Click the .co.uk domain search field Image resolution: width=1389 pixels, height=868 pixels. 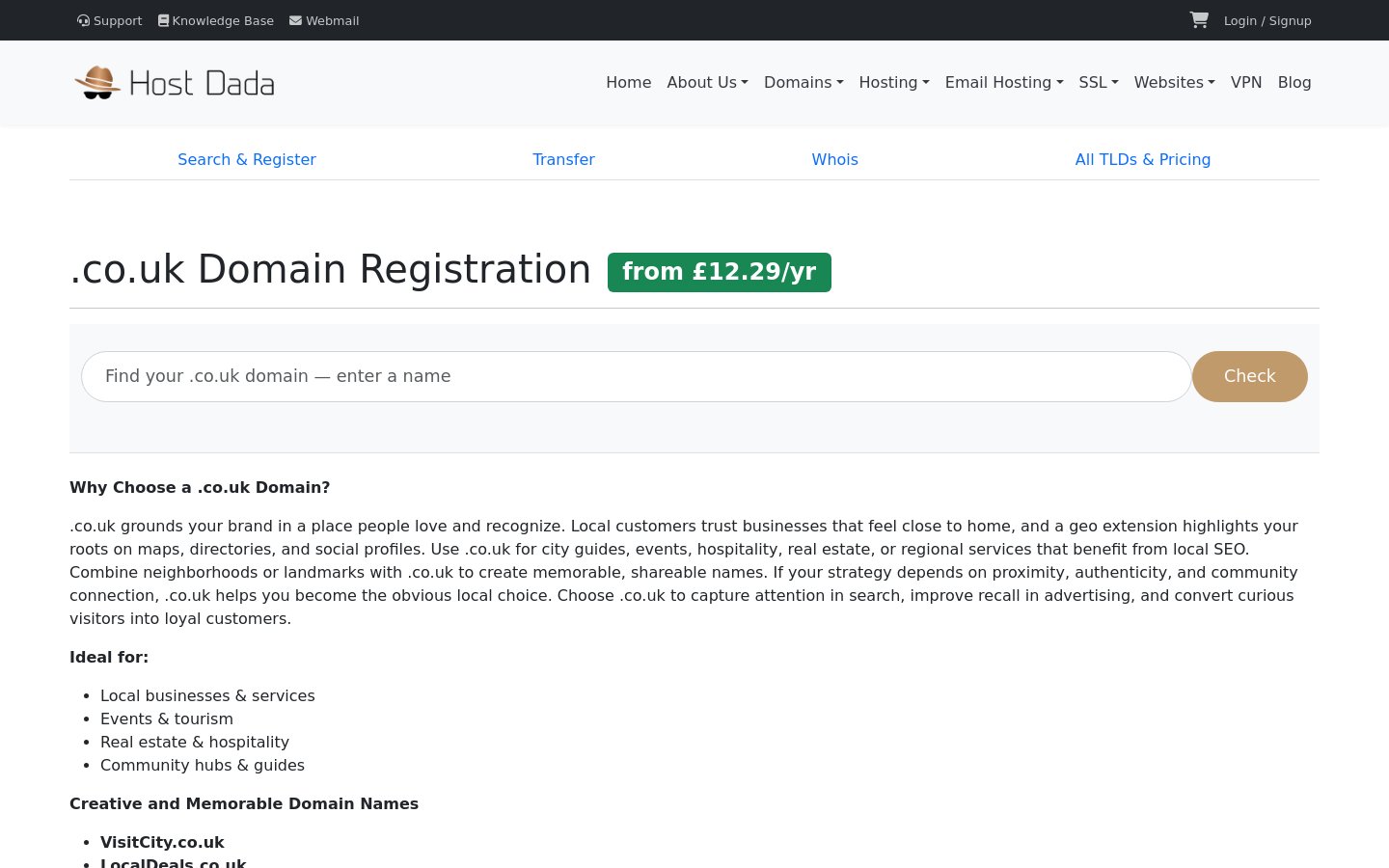pyautogui.click(x=637, y=376)
